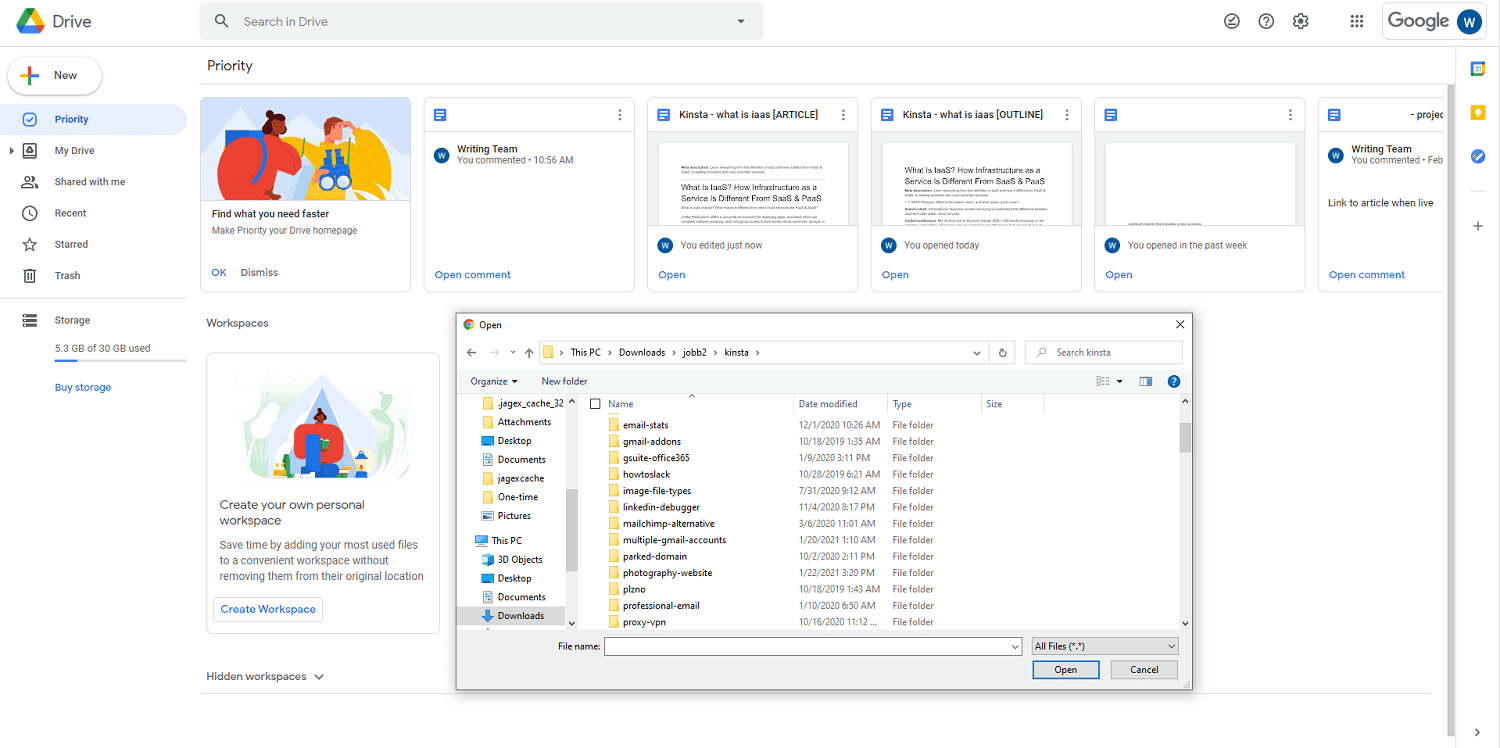Click the refresh icon in the dialog address bar
This screenshot has height=748, width=1500.
1002,352
